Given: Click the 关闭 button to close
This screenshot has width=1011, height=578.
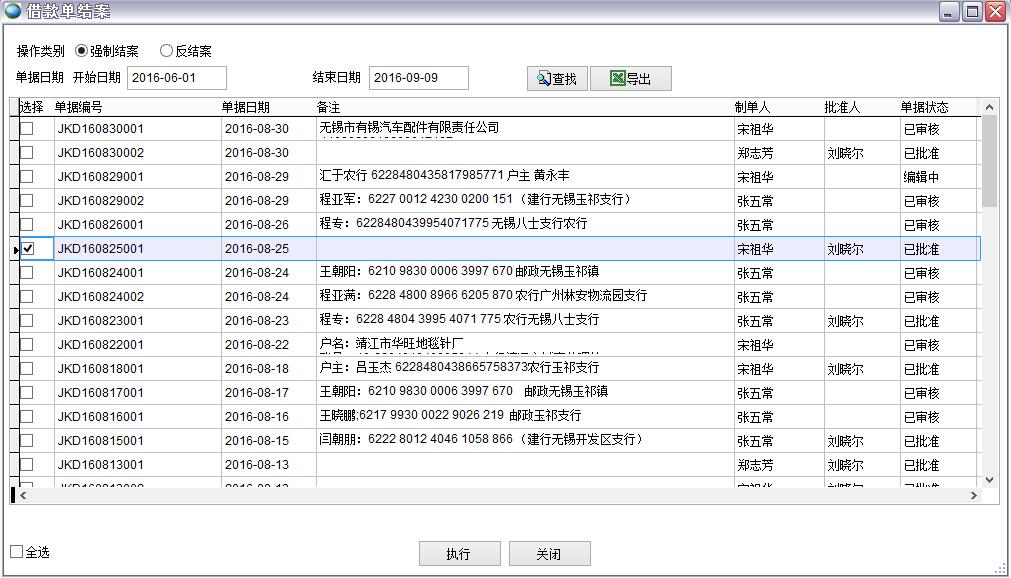Looking at the screenshot, I should point(550,553).
